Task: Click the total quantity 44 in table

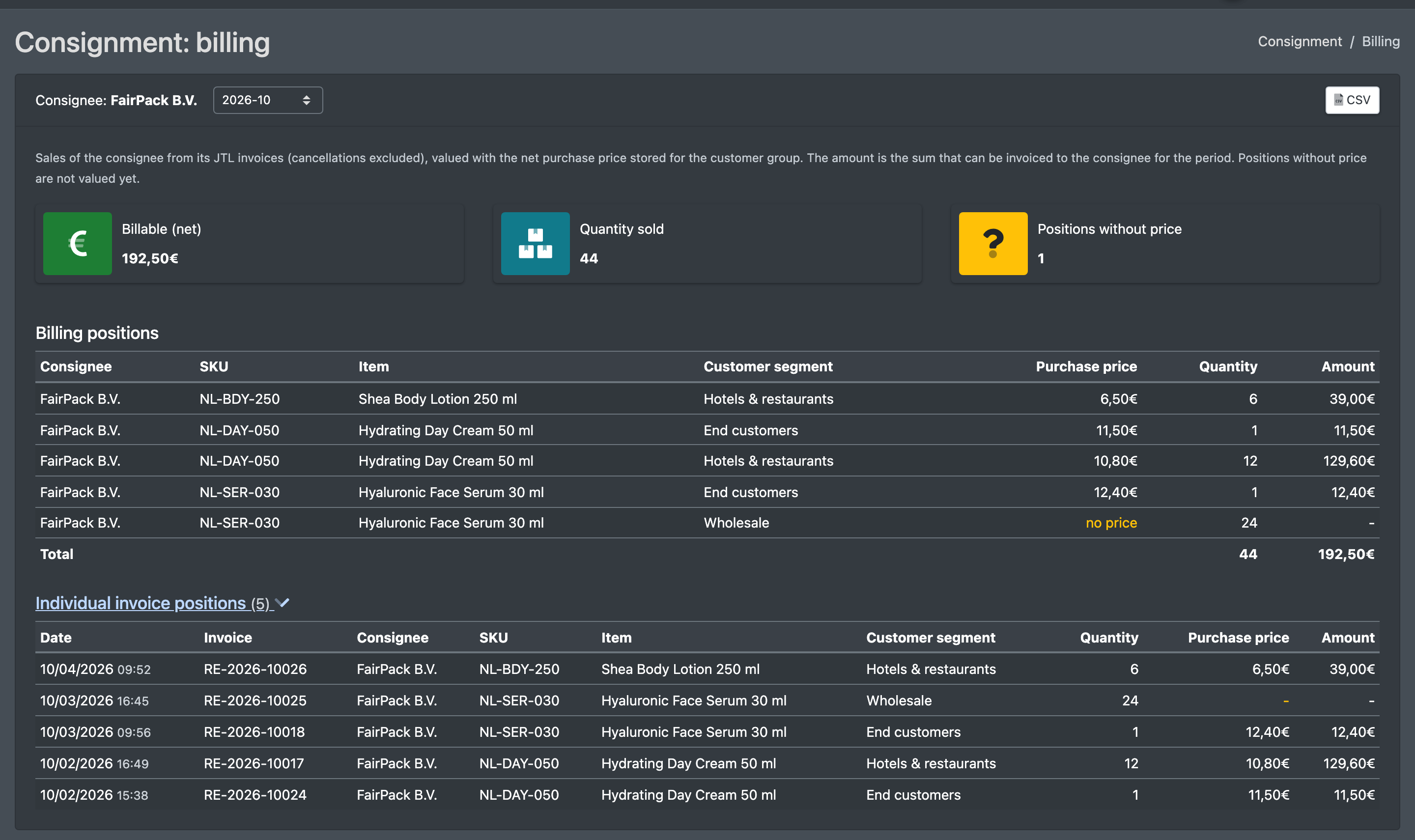Action: [x=1248, y=554]
